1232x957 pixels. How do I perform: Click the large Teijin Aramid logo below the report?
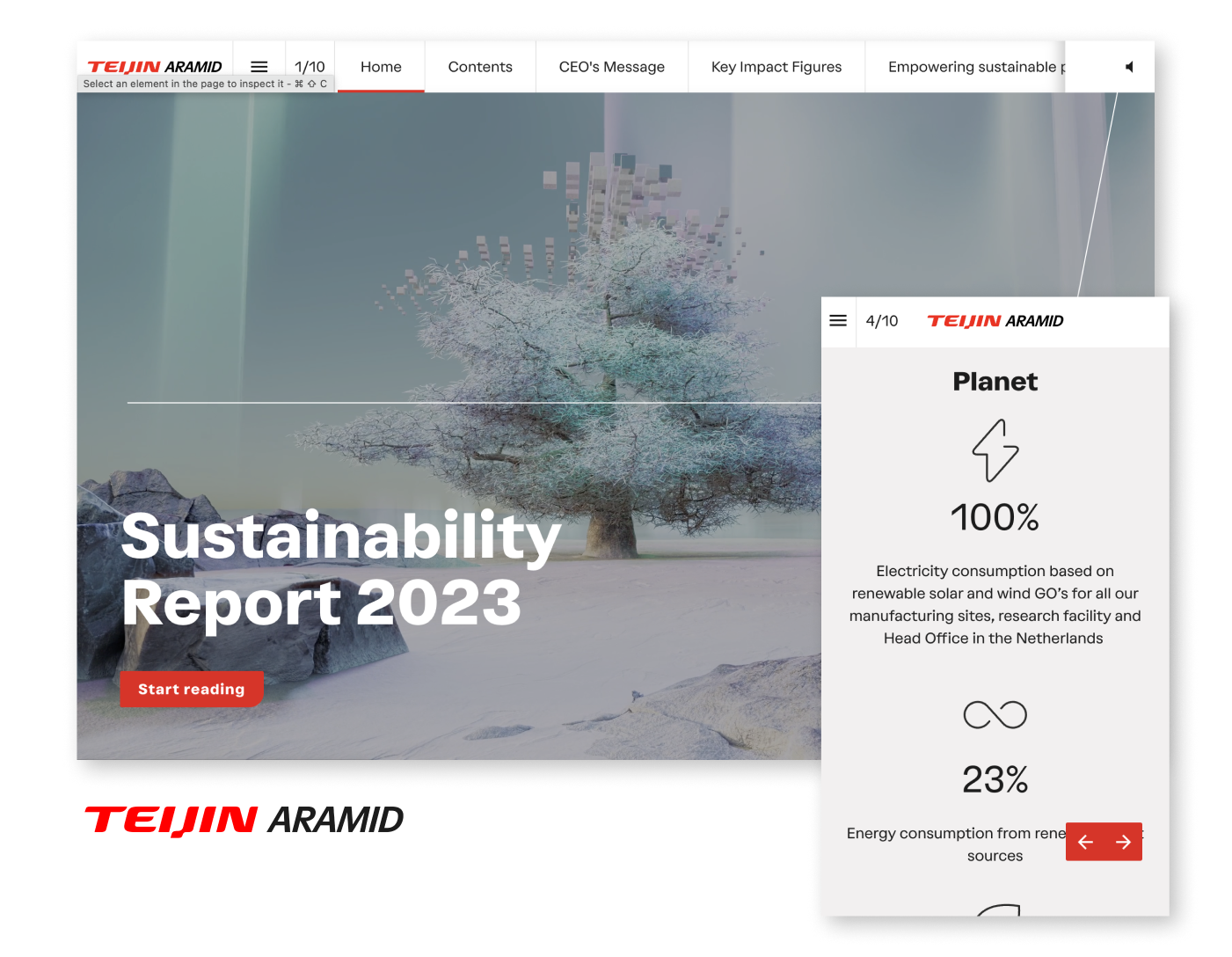click(x=244, y=820)
